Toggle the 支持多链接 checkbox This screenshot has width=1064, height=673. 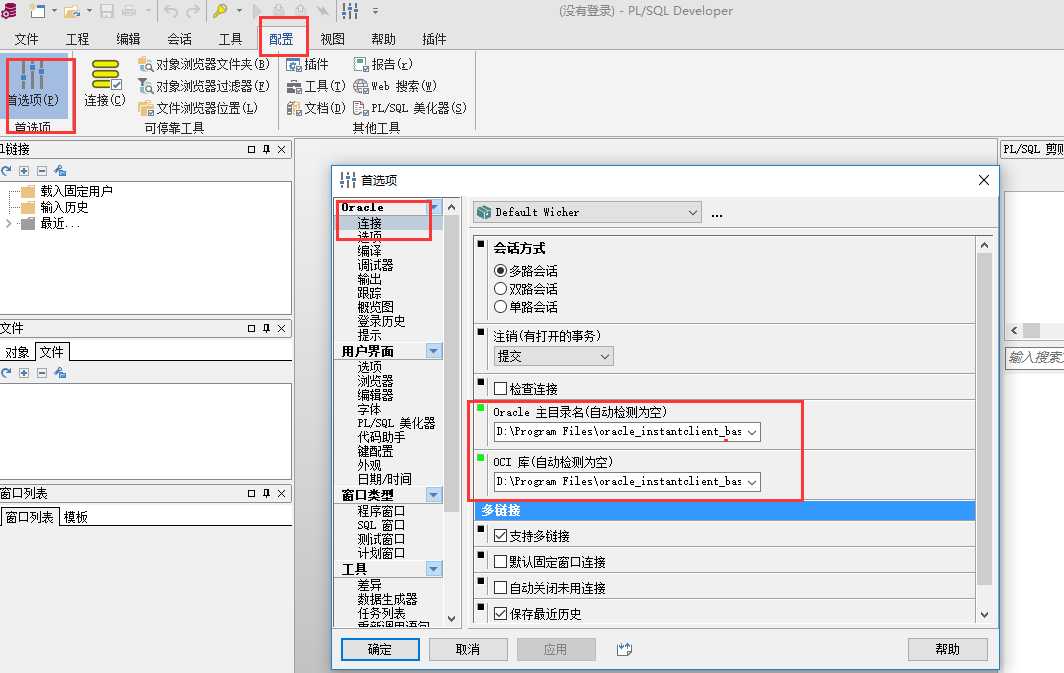click(500, 536)
